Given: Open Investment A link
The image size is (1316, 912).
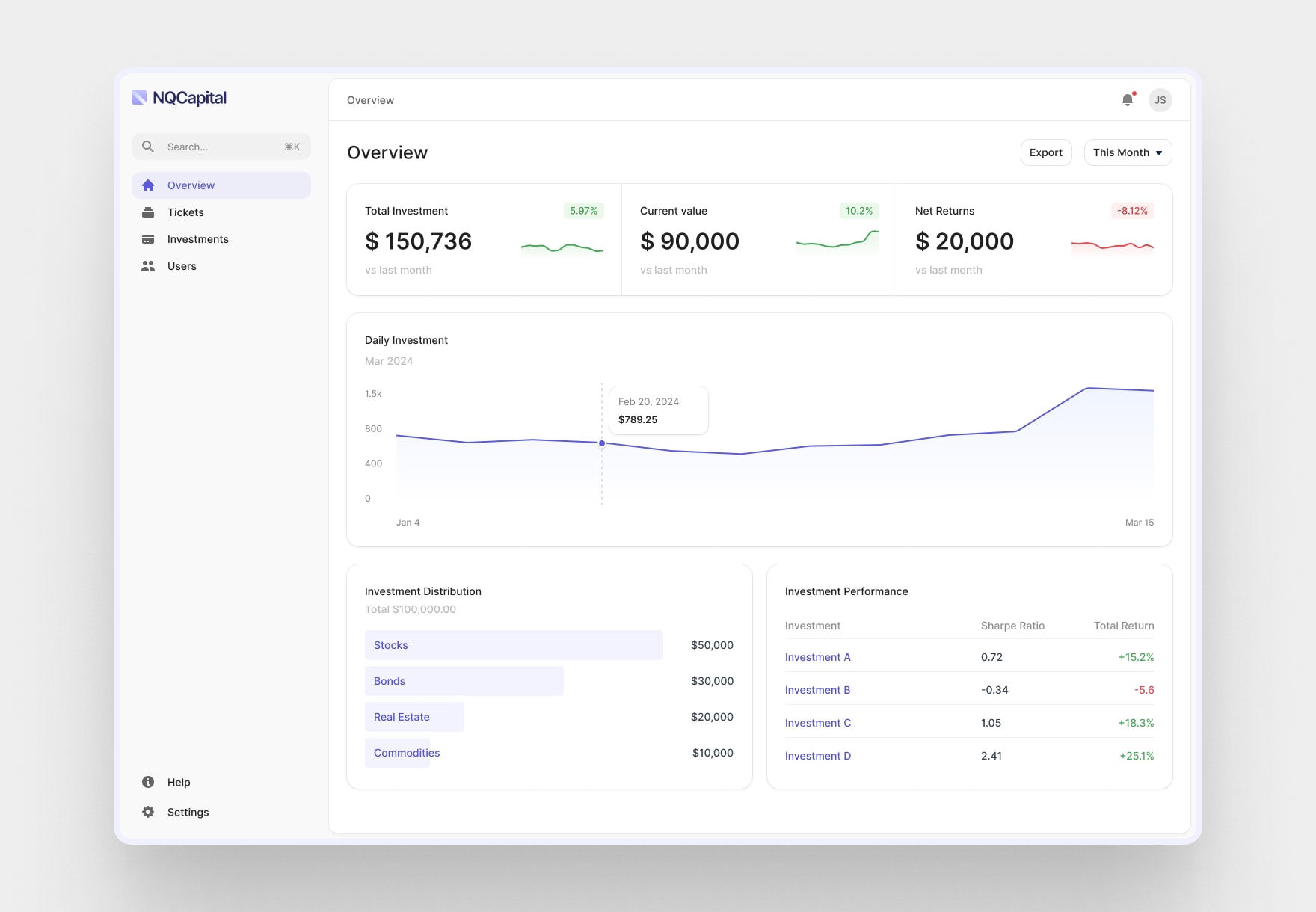Looking at the screenshot, I should [817, 657].
